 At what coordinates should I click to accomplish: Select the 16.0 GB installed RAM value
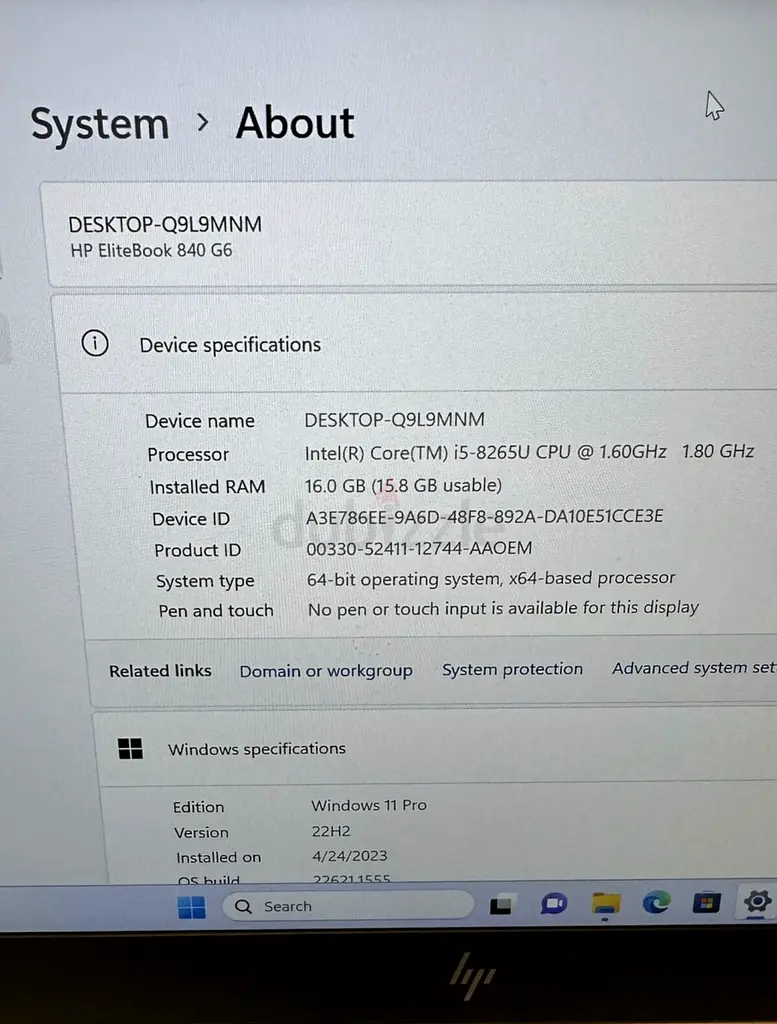point(403,485)
